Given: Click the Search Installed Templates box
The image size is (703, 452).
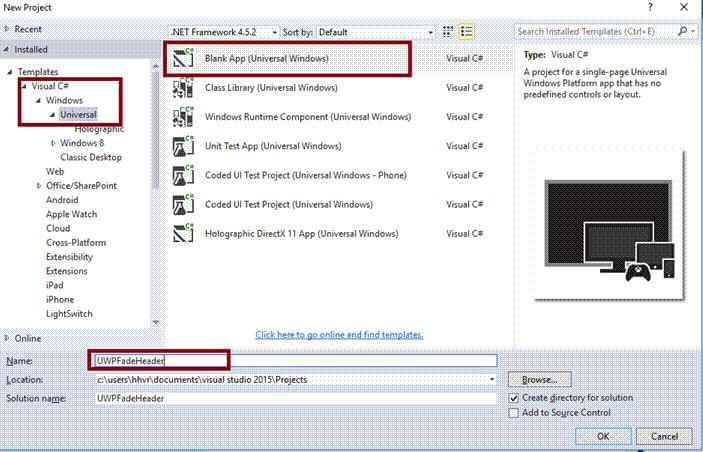Looking at the screenshot, I should (x=596, y=31).
